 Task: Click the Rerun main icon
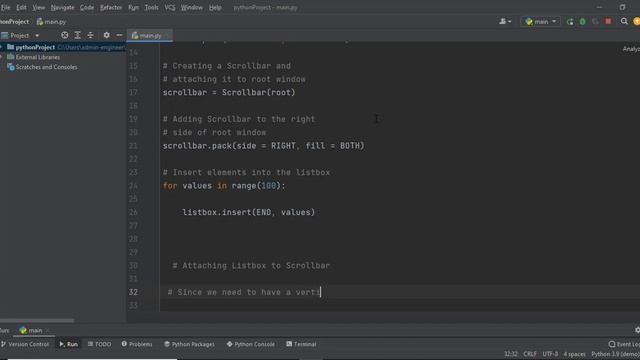point(570,21)
